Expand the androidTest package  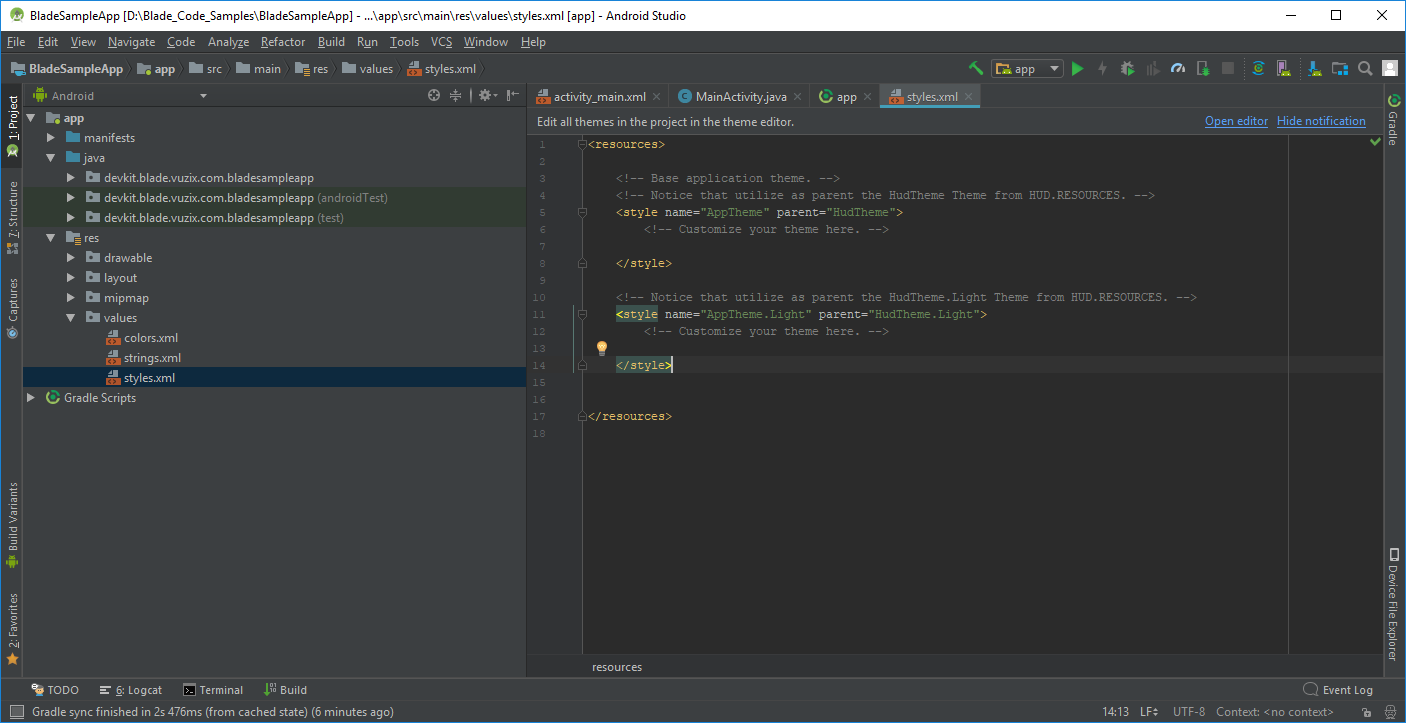[x=71, y=198]
